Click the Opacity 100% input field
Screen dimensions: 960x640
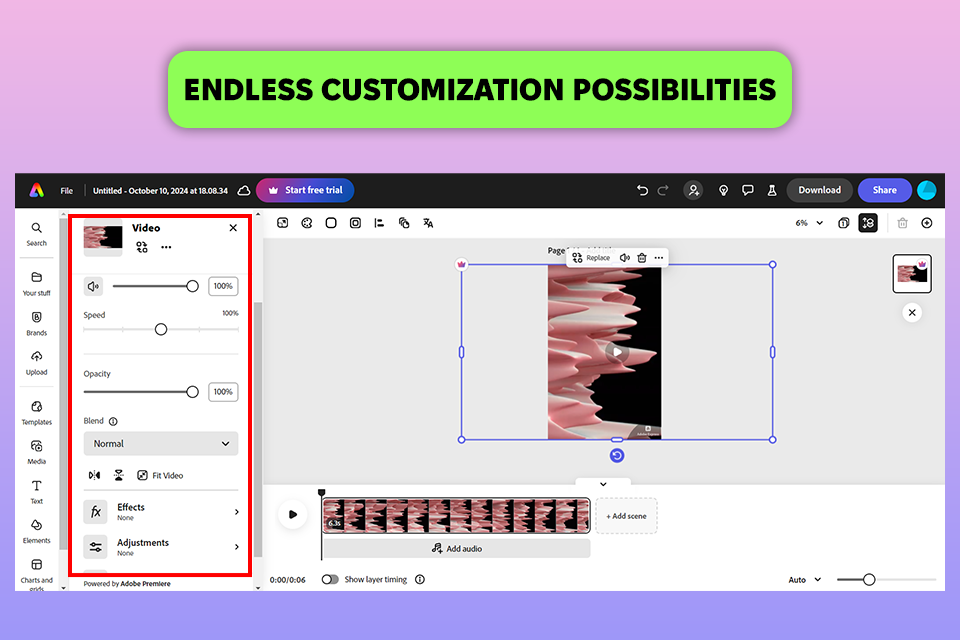[223, 392]
